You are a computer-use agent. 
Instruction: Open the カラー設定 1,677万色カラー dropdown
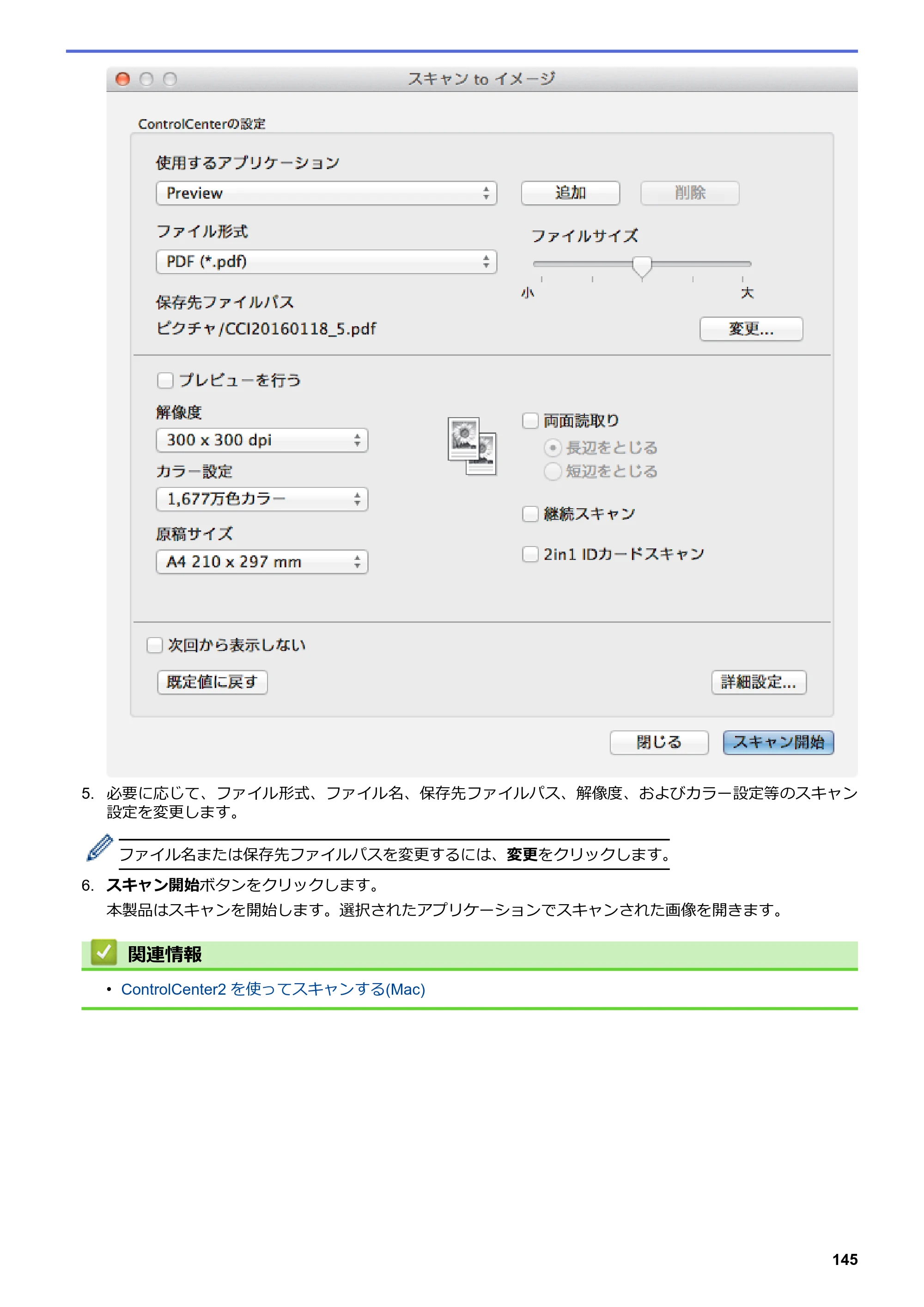[262, 499]
